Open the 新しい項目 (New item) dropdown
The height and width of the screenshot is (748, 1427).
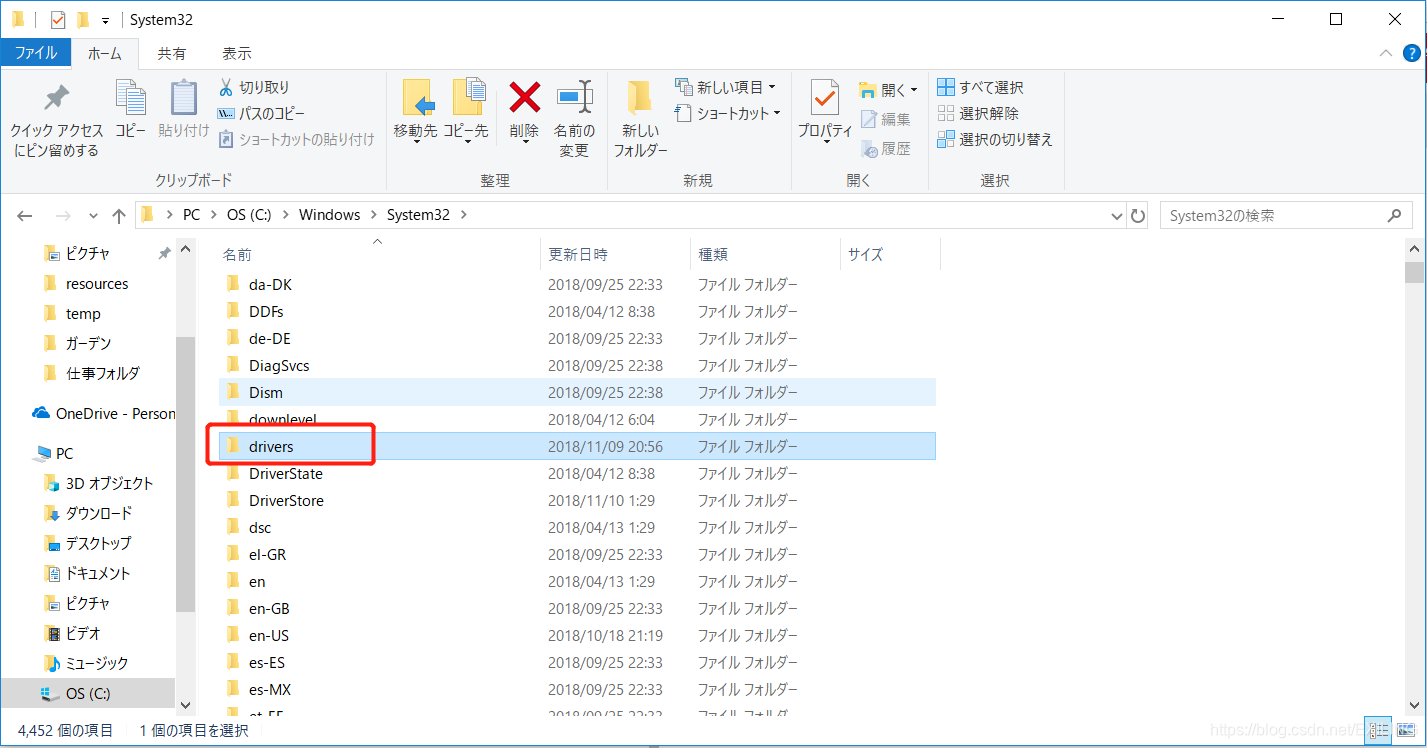coord(726,87)
